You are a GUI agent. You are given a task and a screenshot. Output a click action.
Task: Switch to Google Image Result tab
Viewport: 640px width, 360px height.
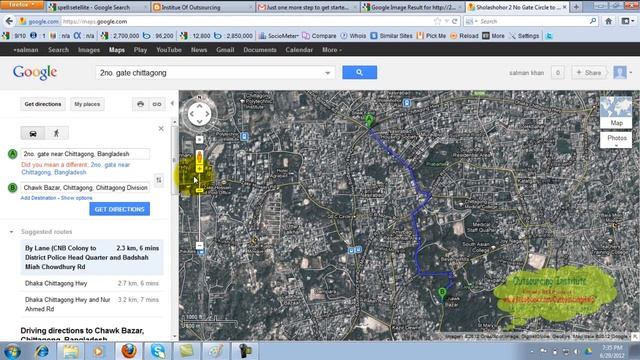412,7
